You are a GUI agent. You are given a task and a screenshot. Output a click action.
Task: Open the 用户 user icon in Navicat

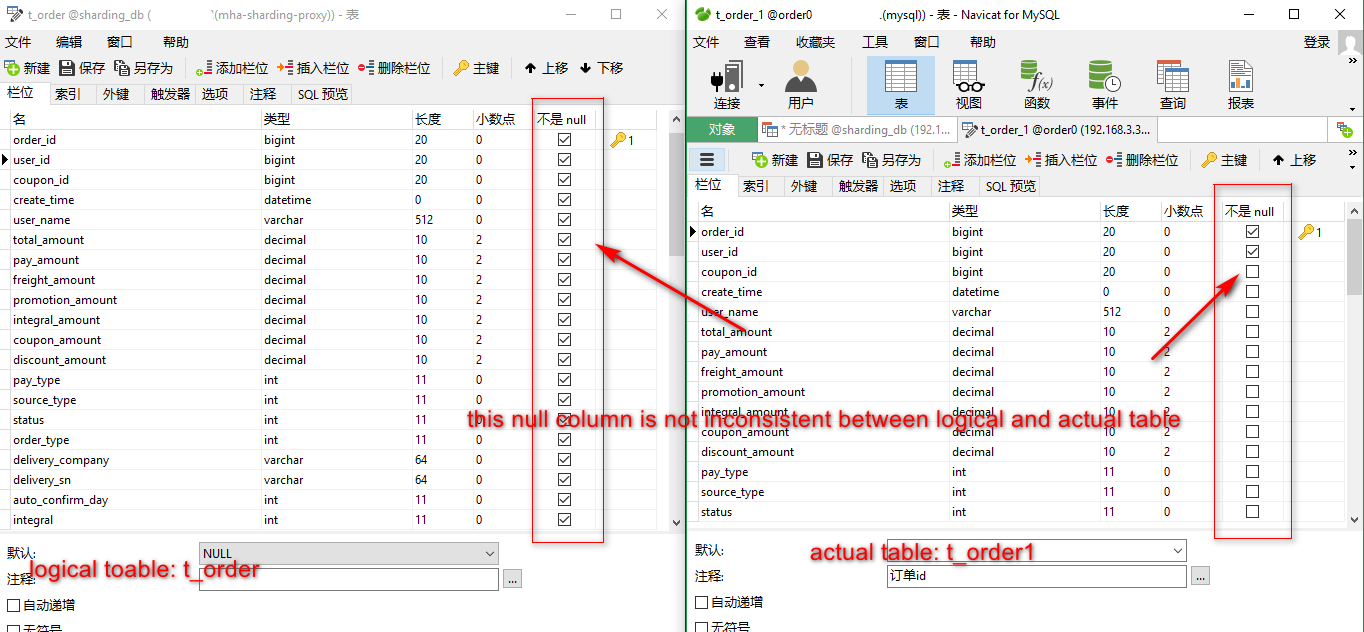800,85
